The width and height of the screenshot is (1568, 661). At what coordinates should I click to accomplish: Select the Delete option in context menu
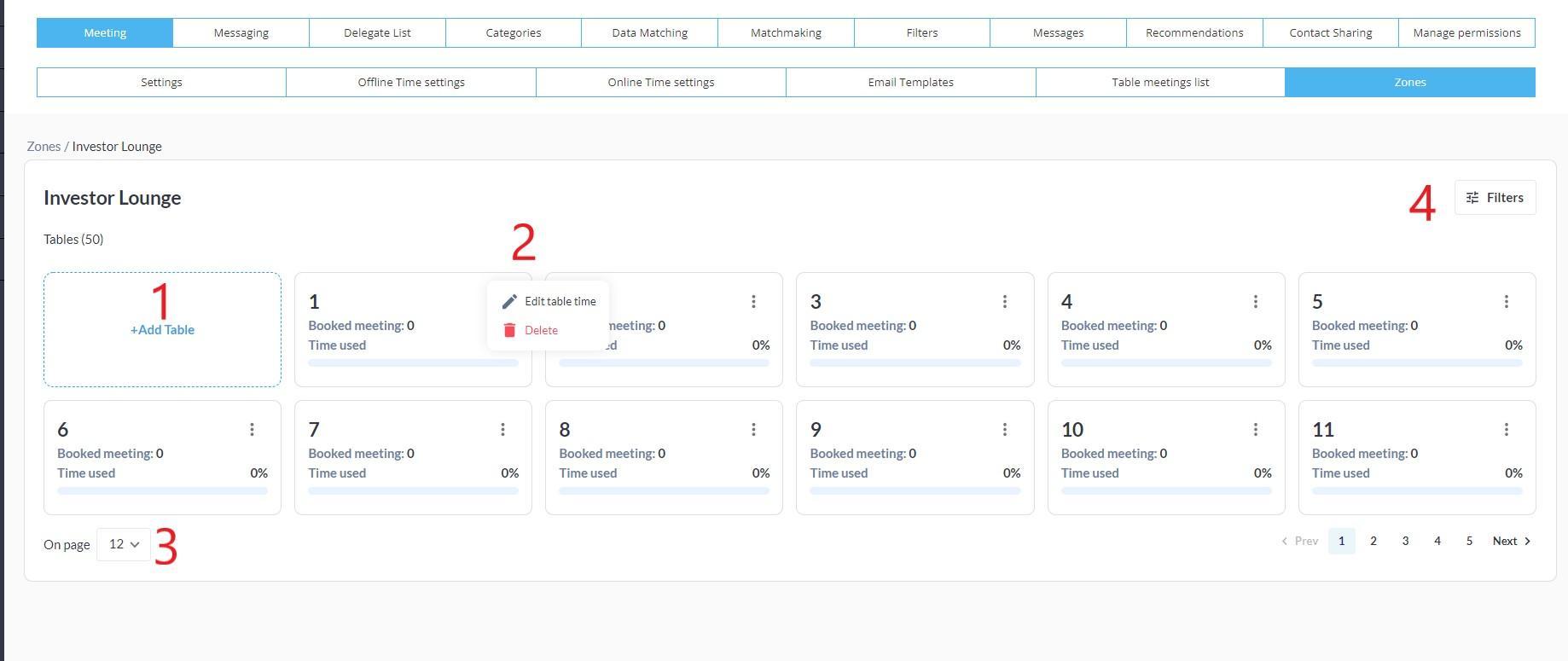[x=541, y=330]
